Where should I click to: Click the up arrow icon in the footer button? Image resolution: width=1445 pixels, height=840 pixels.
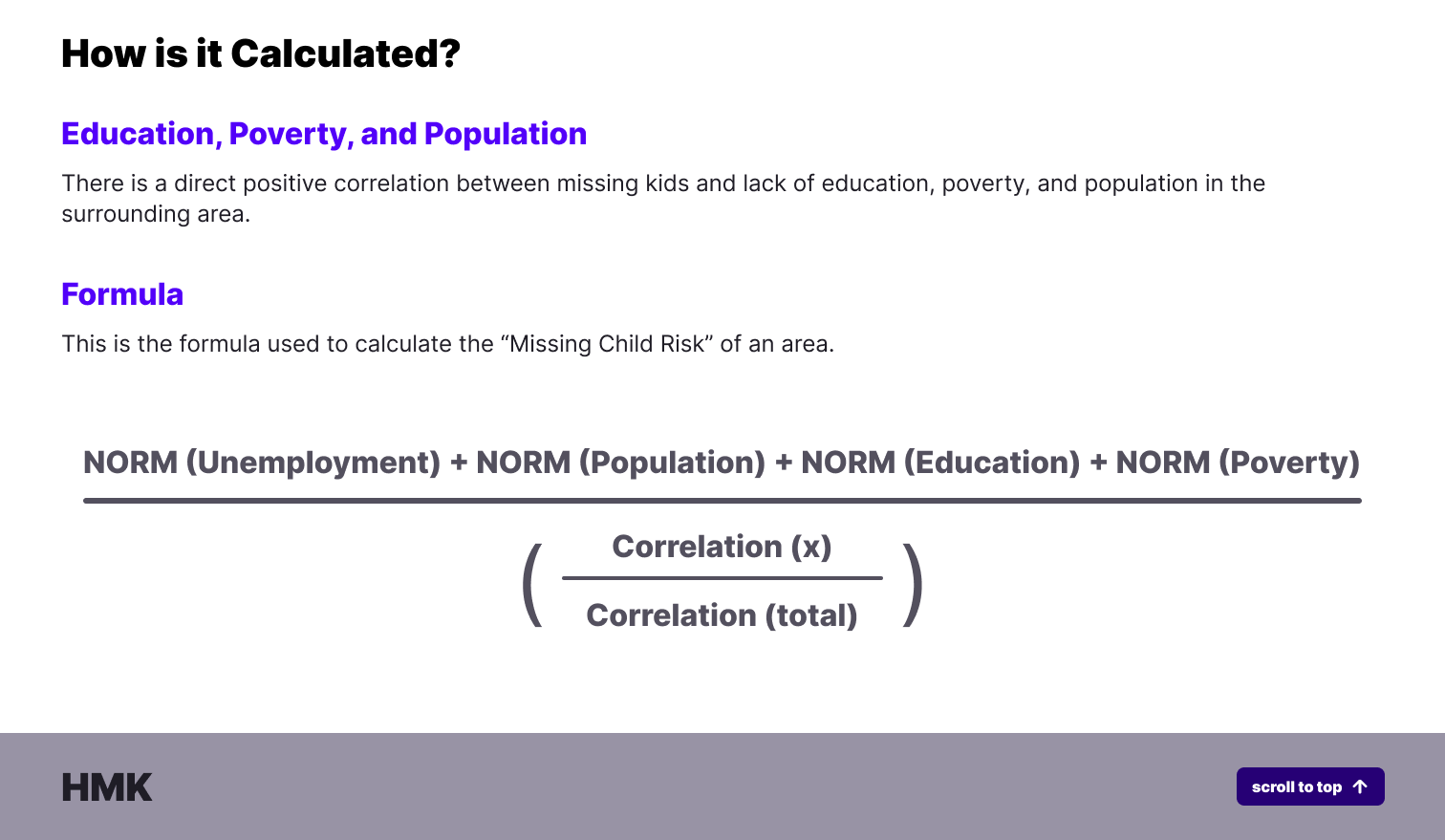(1361, 786)
